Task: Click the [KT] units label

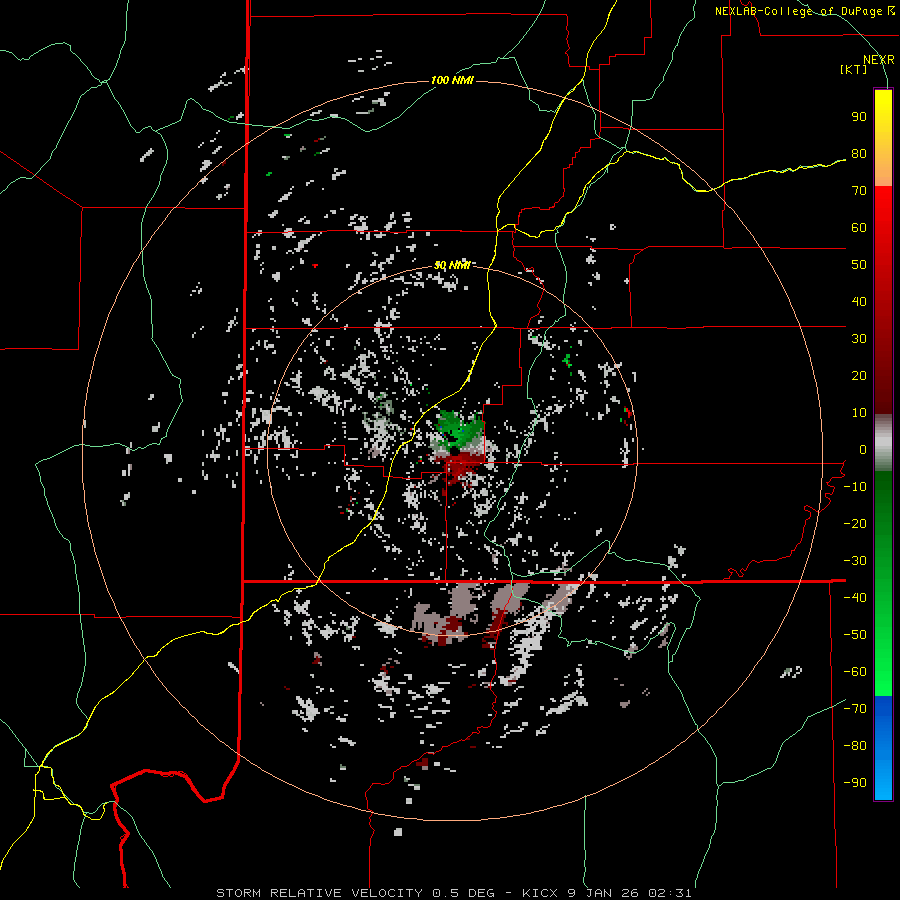Action: pos(854,69)
